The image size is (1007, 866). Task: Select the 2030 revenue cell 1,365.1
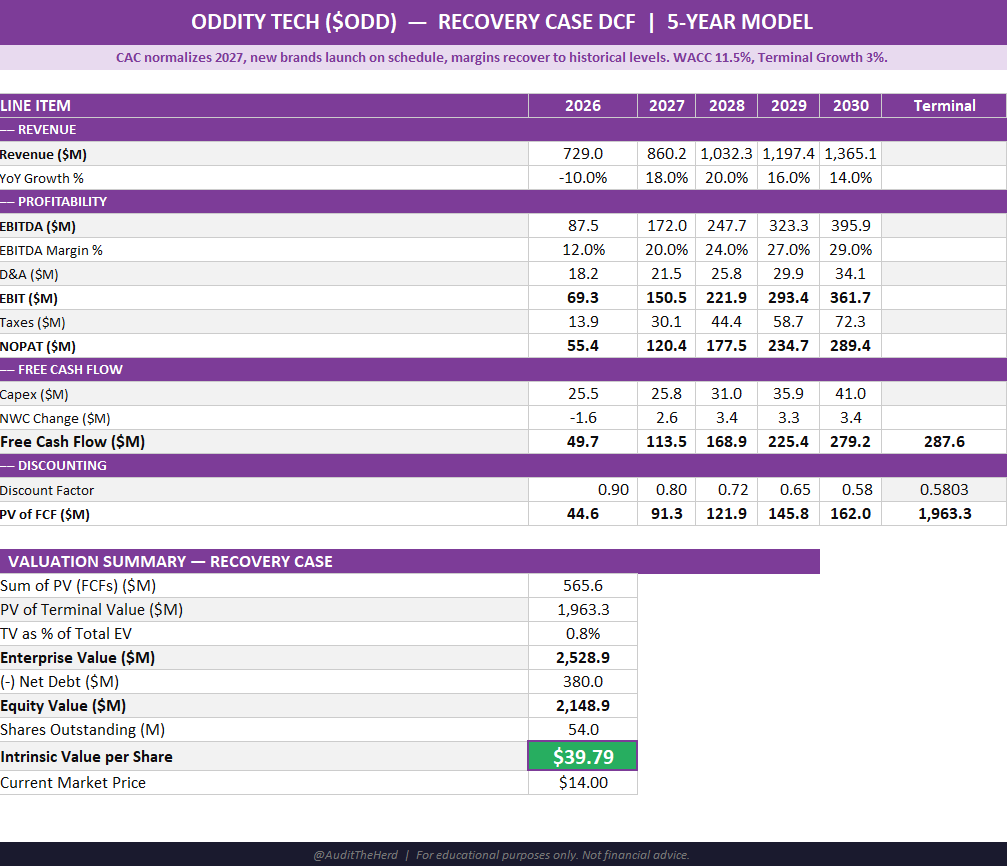[x=850, y=154]
